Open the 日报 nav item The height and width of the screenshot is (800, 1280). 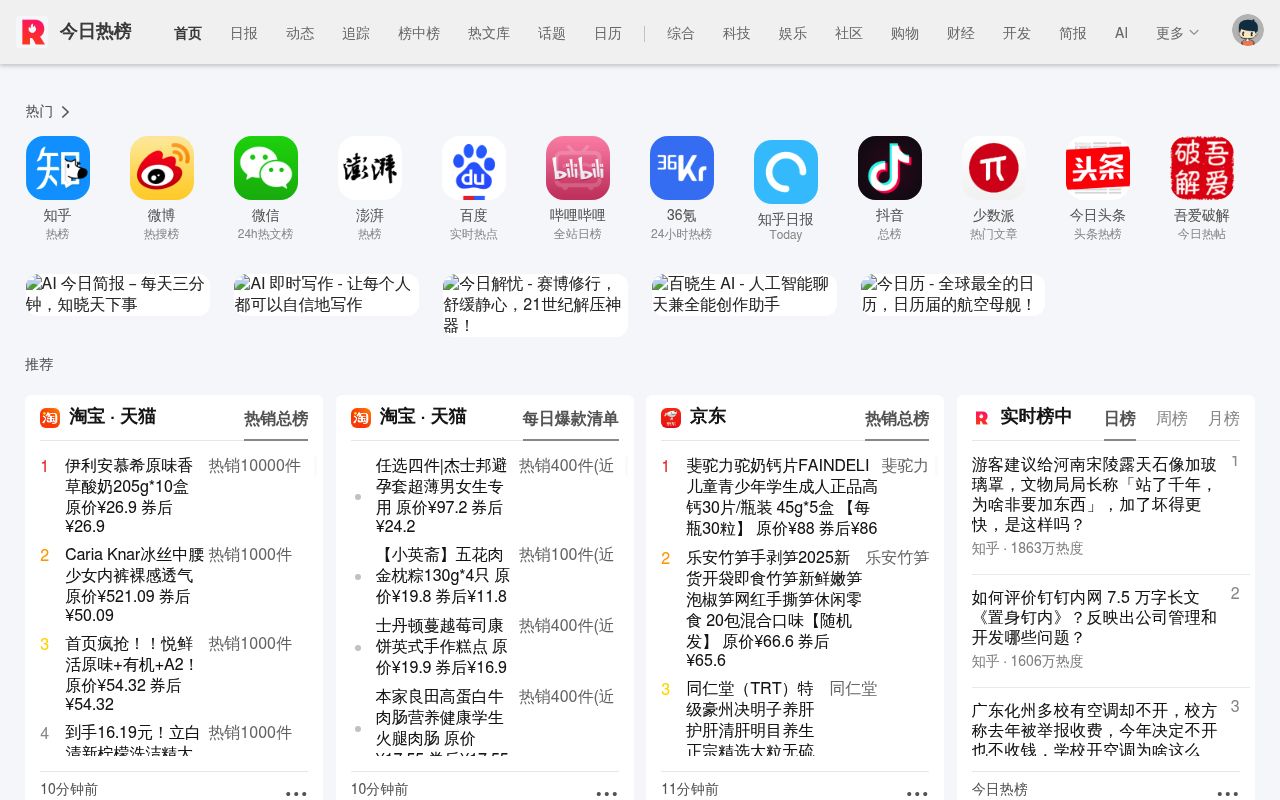pos(244,33)
